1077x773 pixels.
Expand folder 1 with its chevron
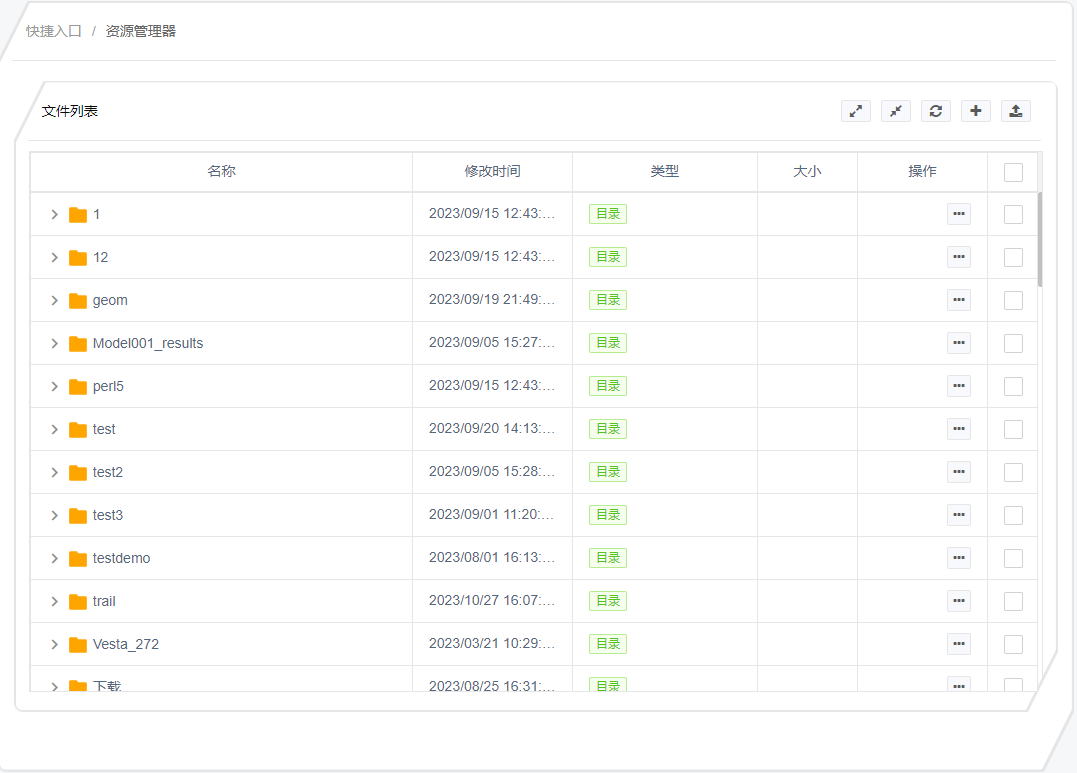click(x=54, y=214)
